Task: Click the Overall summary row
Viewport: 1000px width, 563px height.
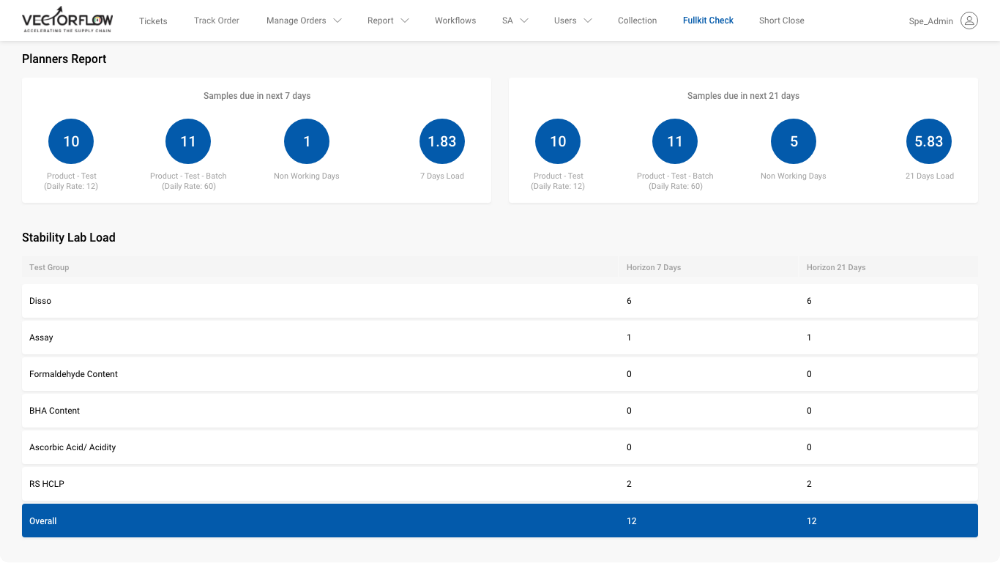Action: tap(499, 521)
